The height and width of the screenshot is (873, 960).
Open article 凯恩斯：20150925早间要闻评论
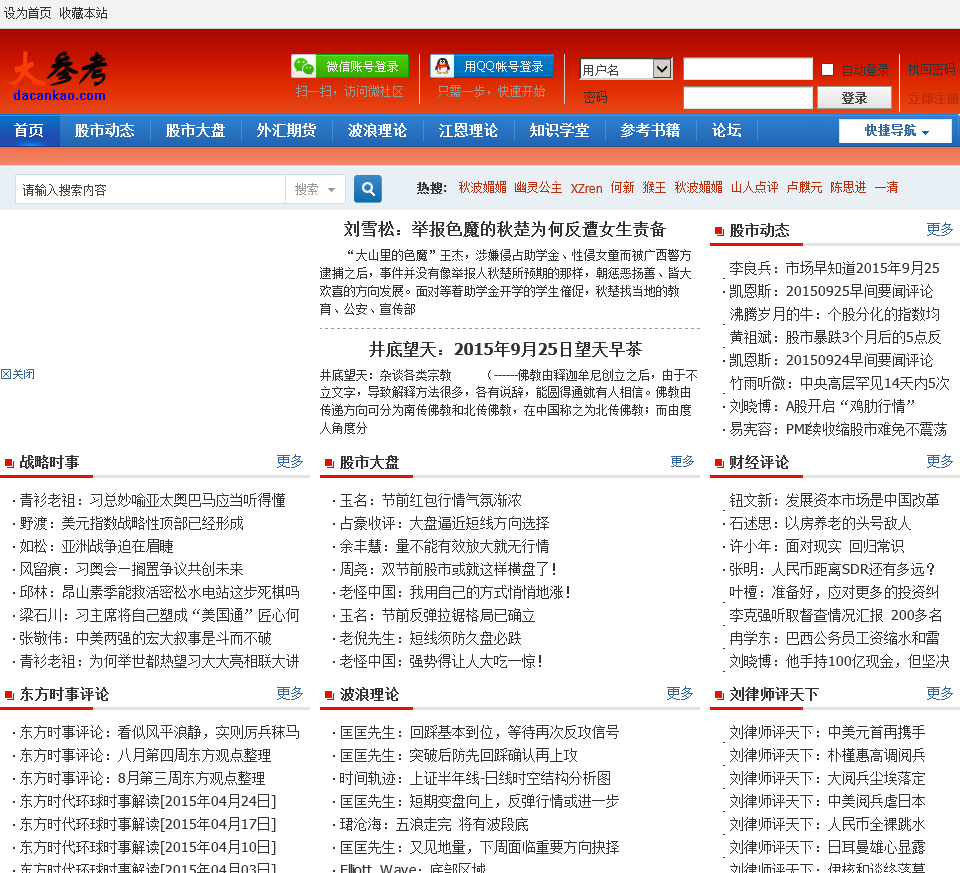tap(831, 291)
